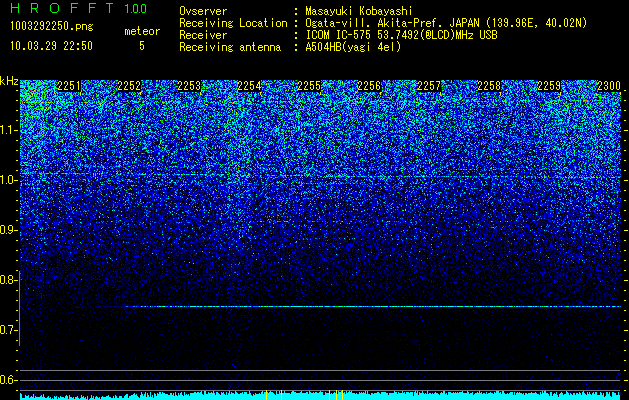Select the meteor count value 5
The image size is (629, 400).
pos(142,46)
